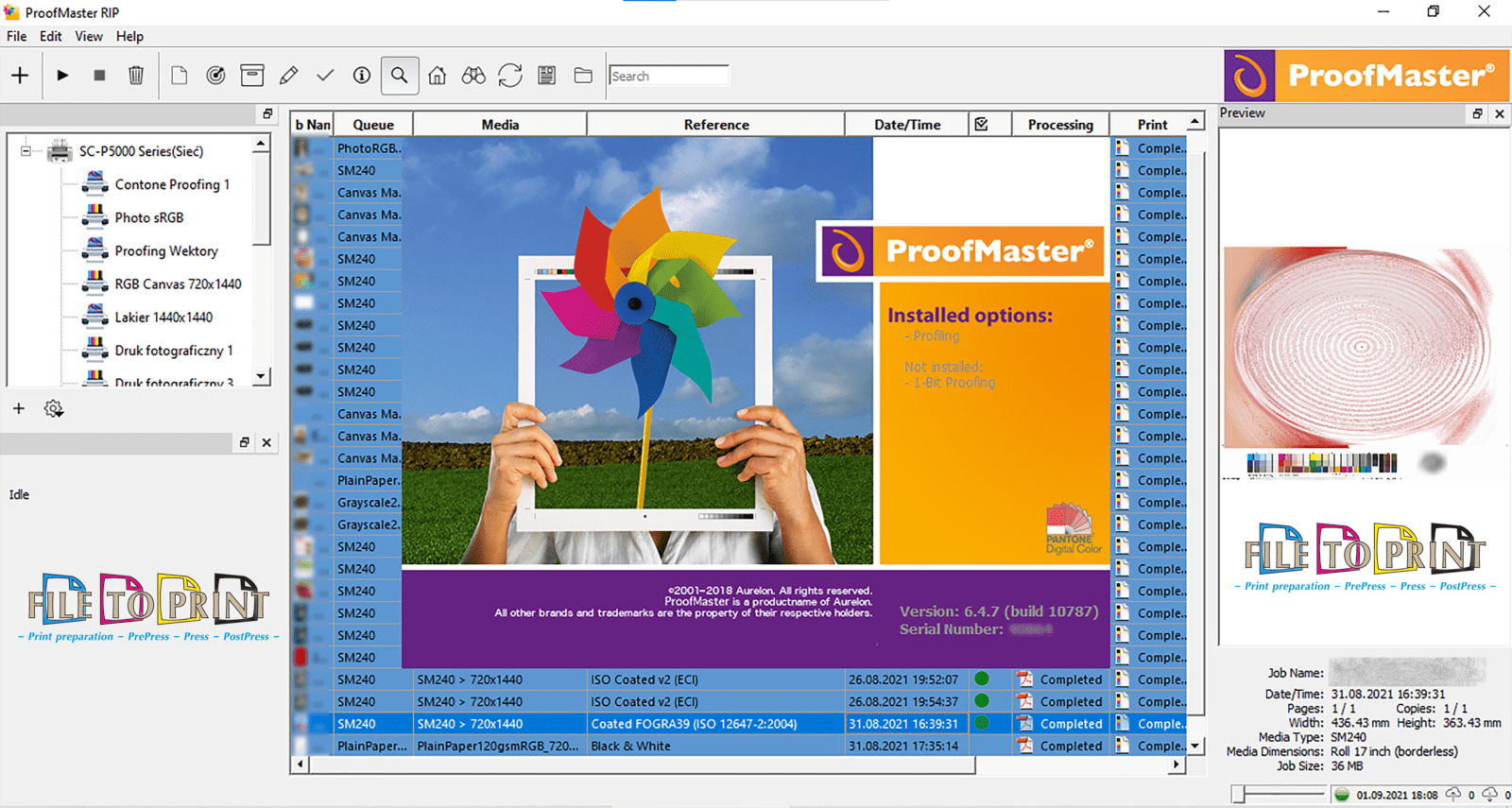This screenshot has width=1512, height=808.
Task: Open job info with the circled i icon
Action: pyautogui.click(x=362, y=76)
